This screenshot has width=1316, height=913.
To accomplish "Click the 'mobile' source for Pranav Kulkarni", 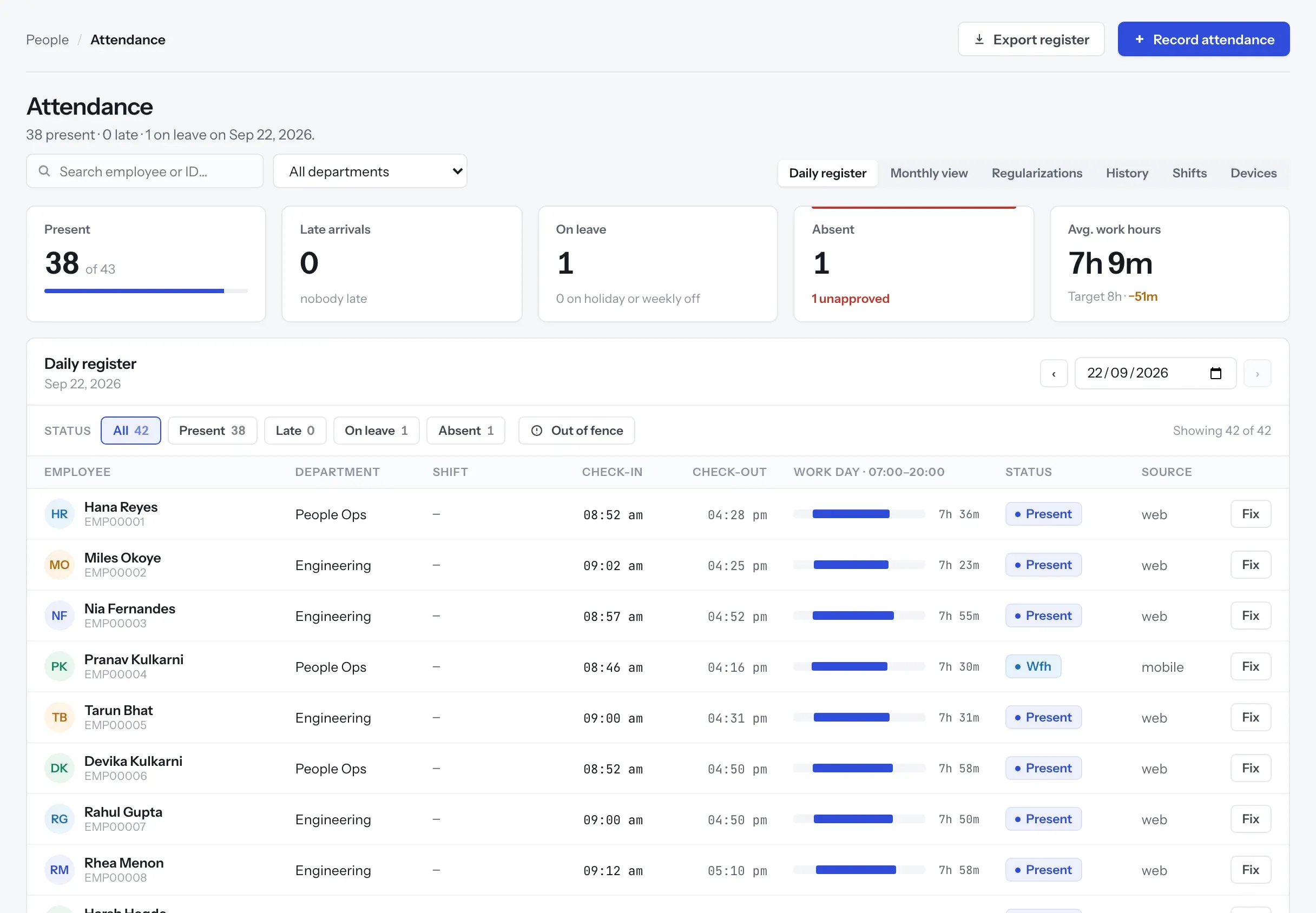I will pos(1162,667).
